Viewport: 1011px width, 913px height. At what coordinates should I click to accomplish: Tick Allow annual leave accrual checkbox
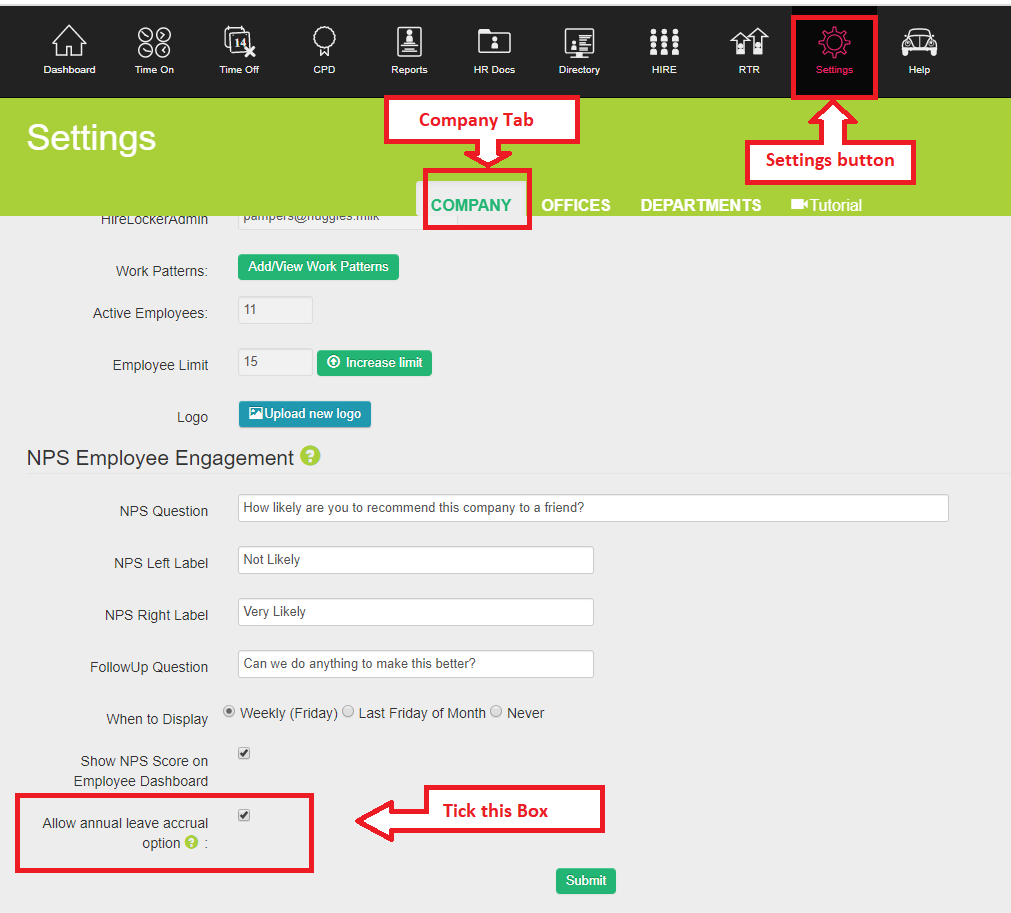[x=244, y=816]
